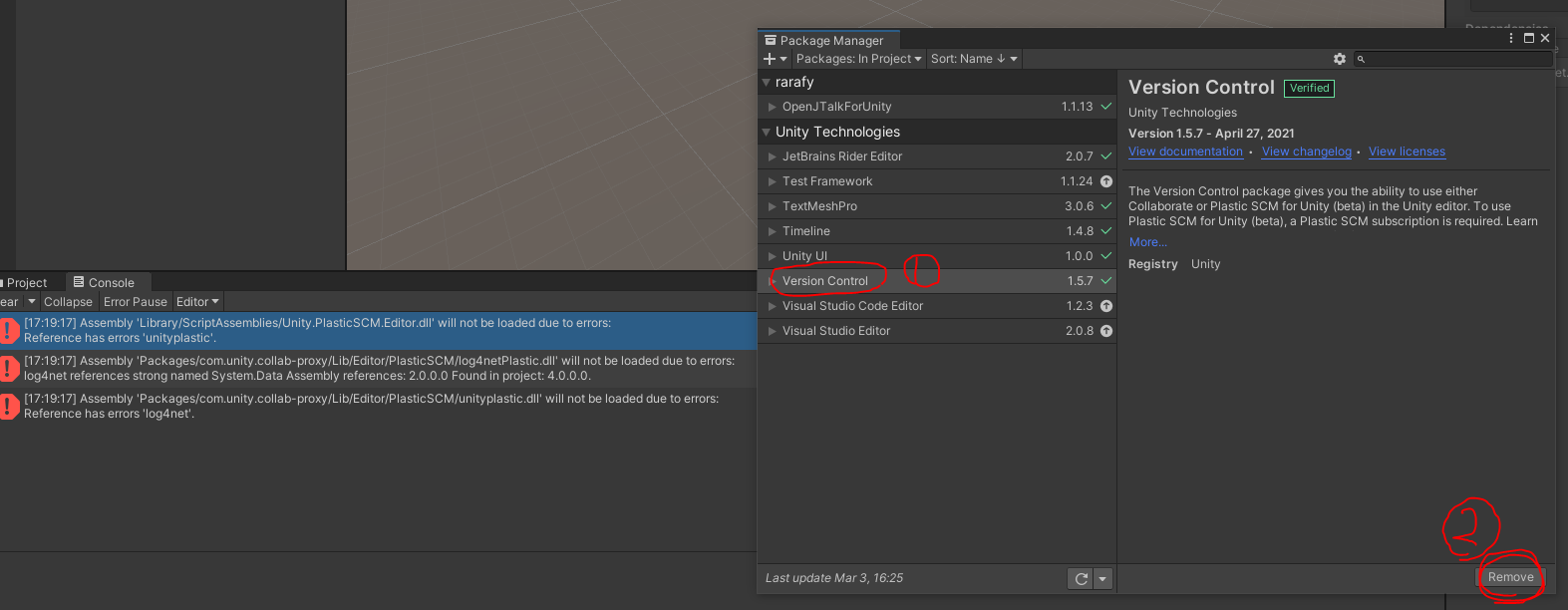Click installed checkmark on Version Control row

click(x=1106, y=281)
